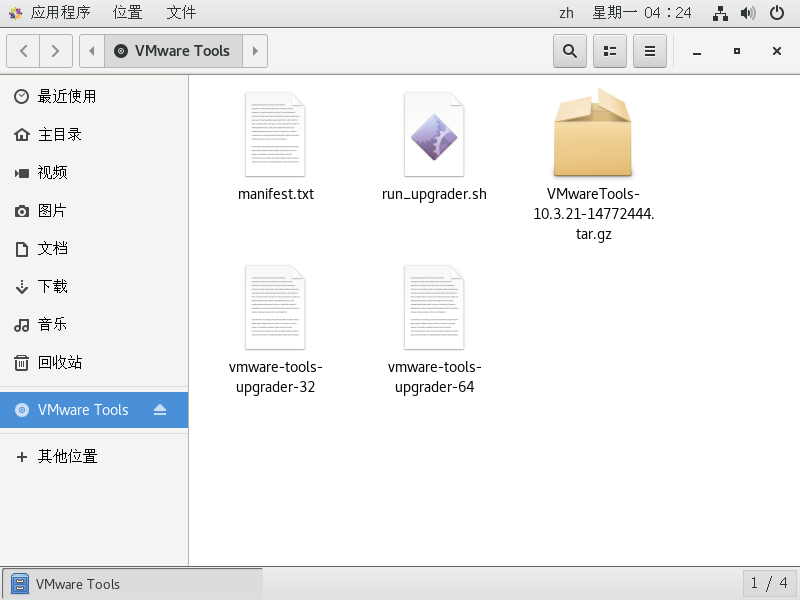Viewport: 800px width, 600px height.
Task: Open the hamburger options menu
Action: [649, 51]
